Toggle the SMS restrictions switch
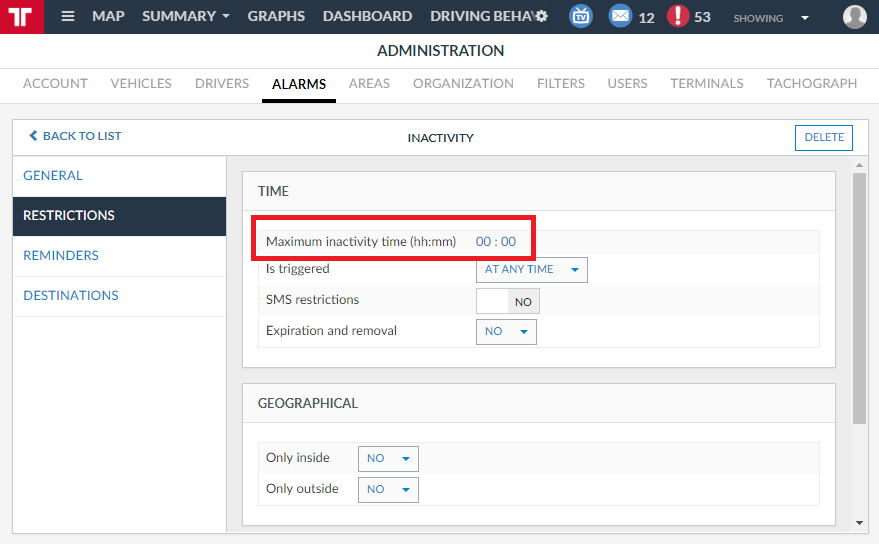 507,301
